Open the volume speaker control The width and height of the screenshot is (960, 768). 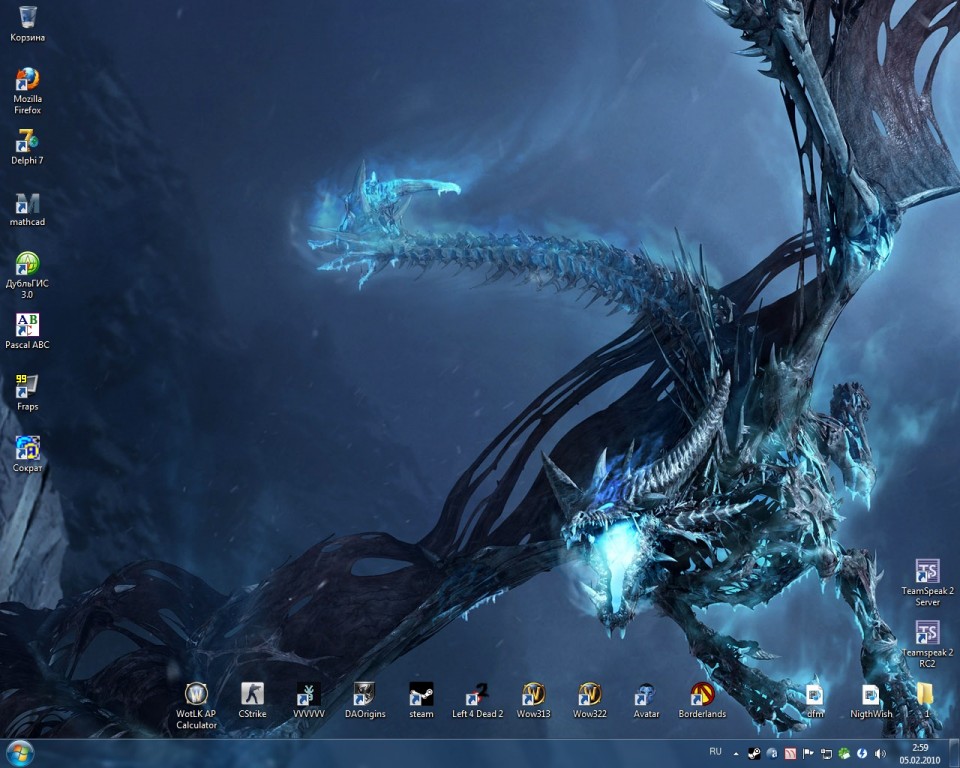point(880,754)
